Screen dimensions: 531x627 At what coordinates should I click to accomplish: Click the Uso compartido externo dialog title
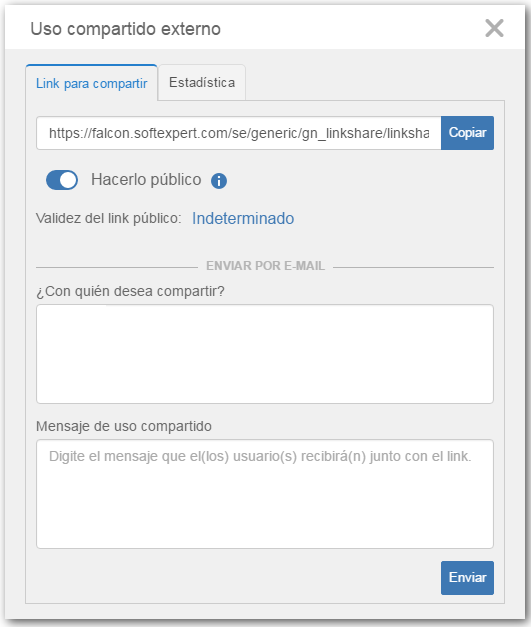coord(126,29)
